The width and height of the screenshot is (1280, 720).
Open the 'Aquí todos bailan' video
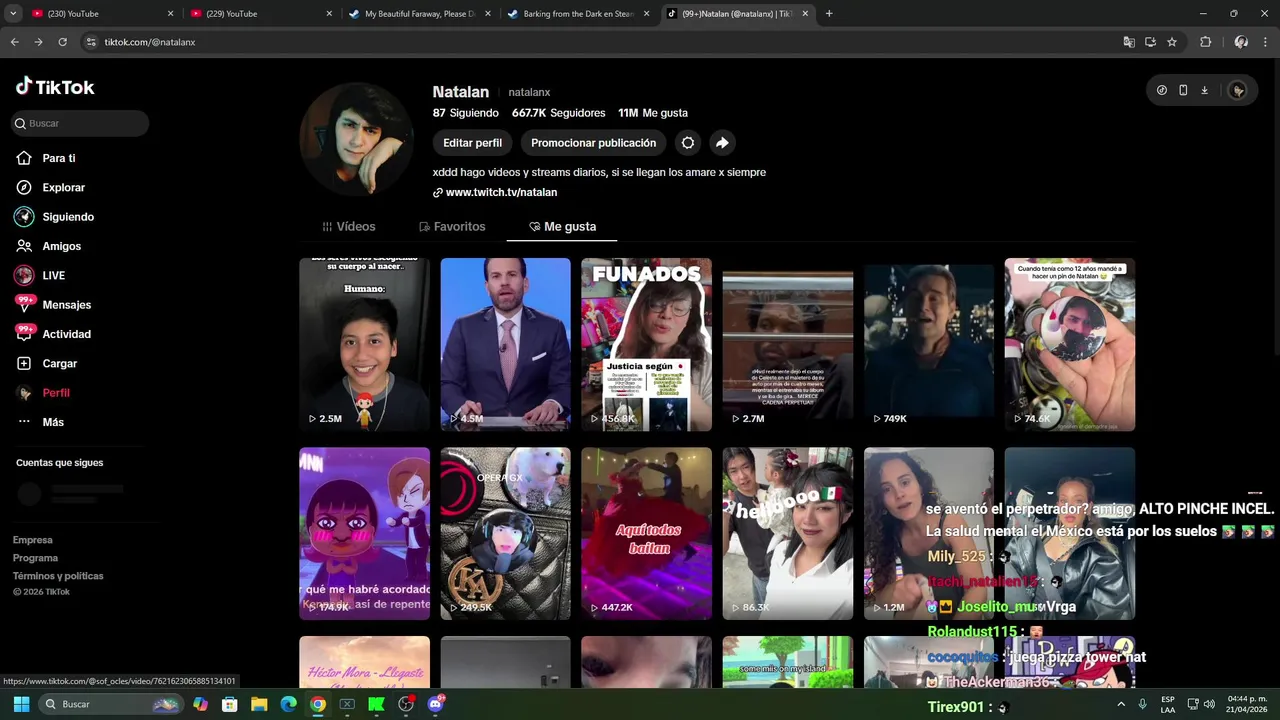point(646,534)
